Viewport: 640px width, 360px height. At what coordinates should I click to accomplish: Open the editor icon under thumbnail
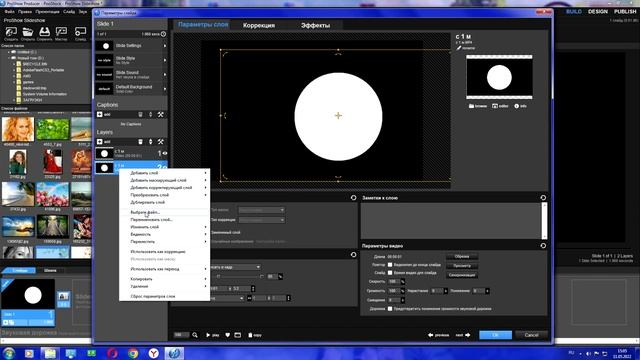(500, 106)
